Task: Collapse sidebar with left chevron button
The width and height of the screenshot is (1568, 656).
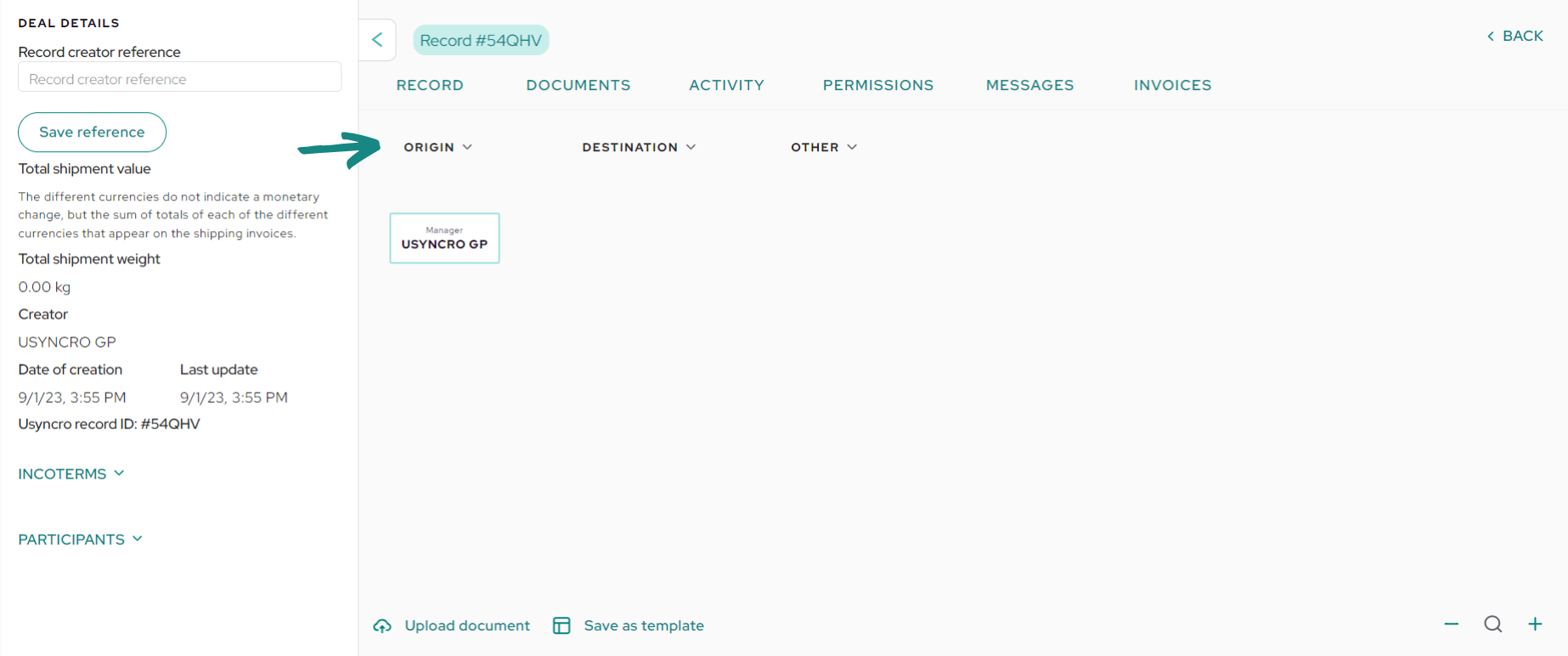Action: 377,40
